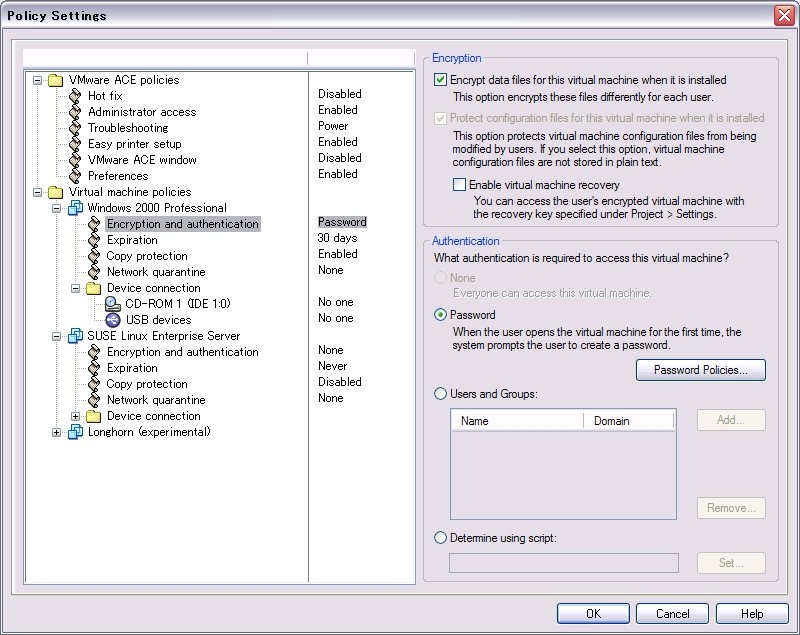
Task: Collapse the SUSE Linux Enterprise Server node
Action: tap(57, 336)
